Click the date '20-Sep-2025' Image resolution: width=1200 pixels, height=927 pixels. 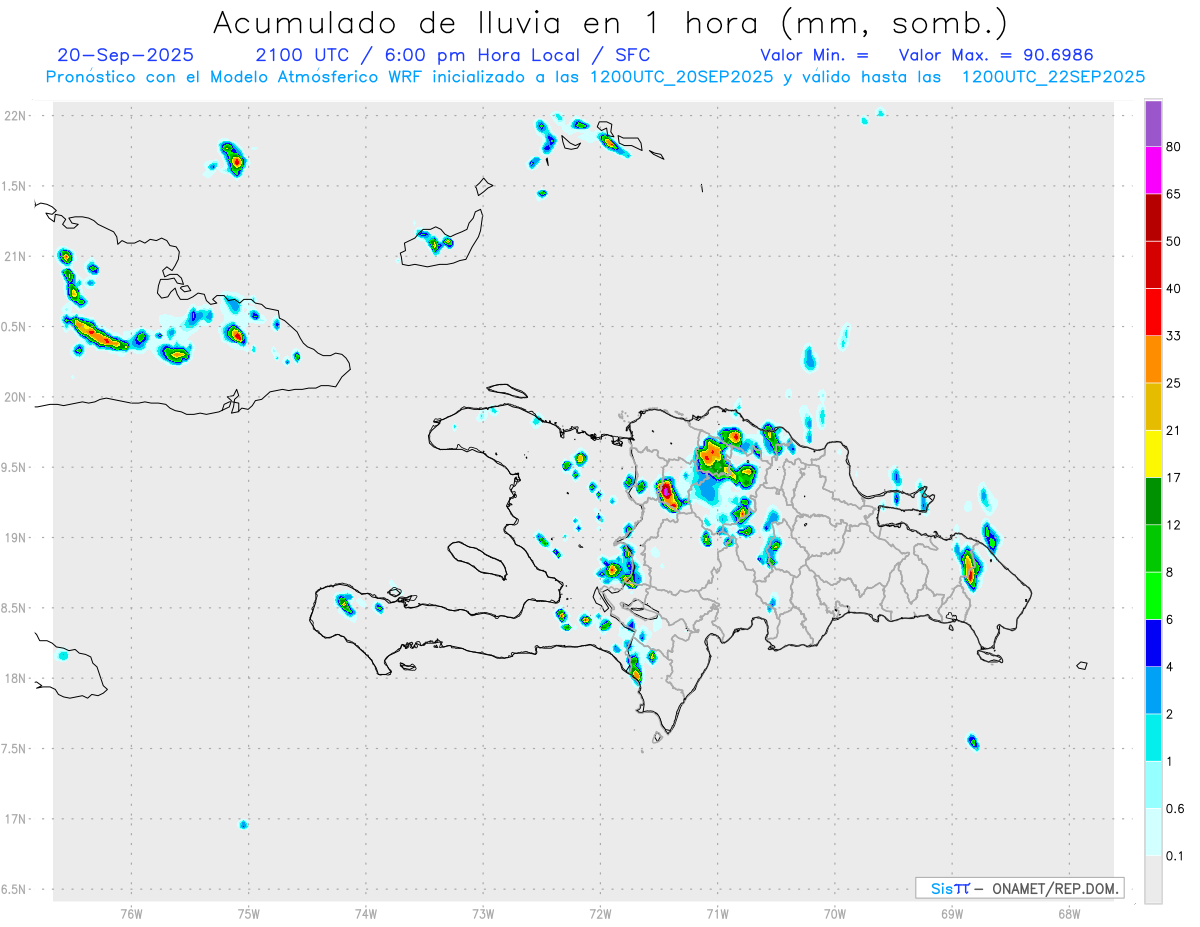pos(125,55)
